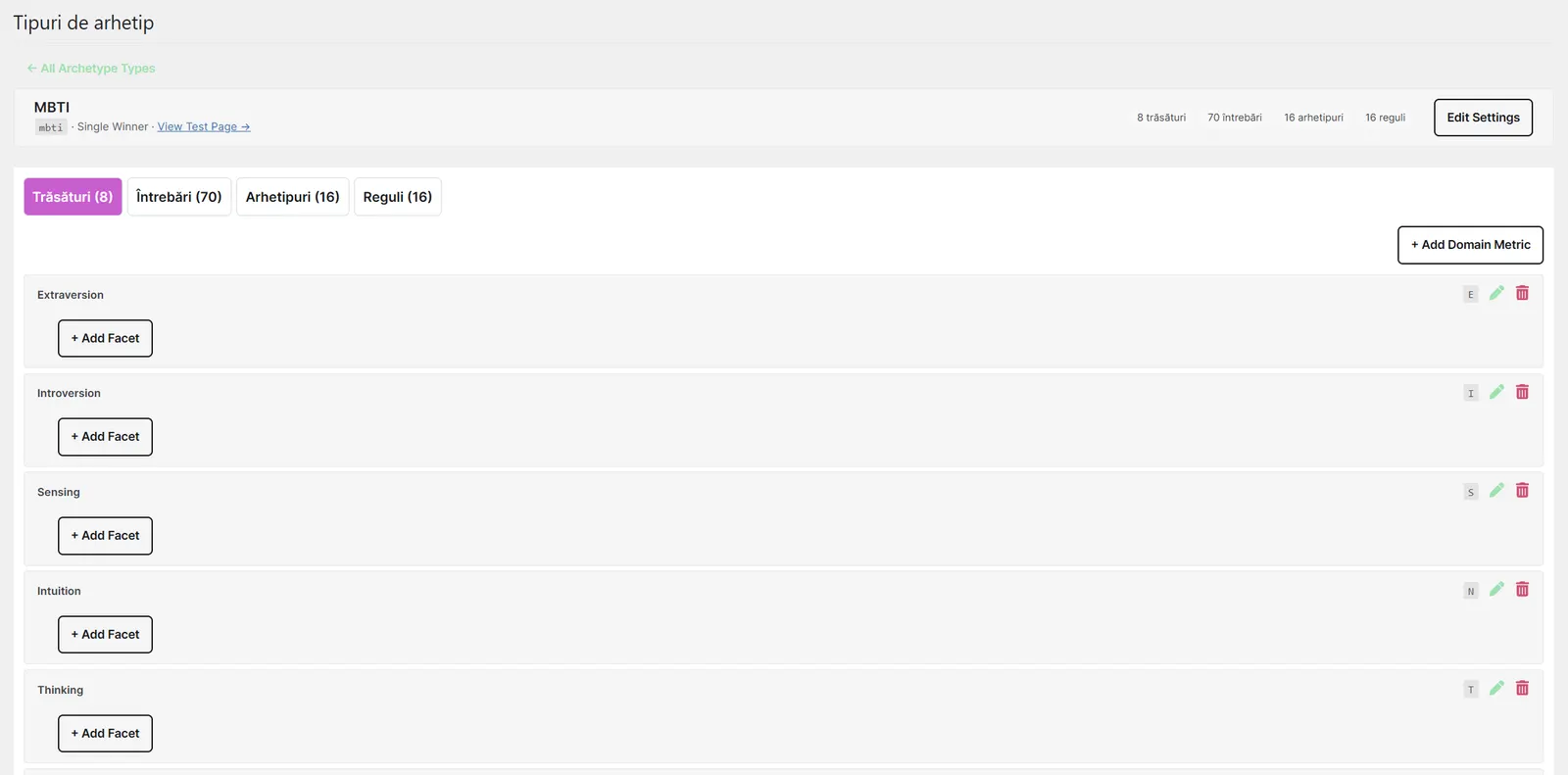Add a facet under Extraversion

[x=105, y=338]
